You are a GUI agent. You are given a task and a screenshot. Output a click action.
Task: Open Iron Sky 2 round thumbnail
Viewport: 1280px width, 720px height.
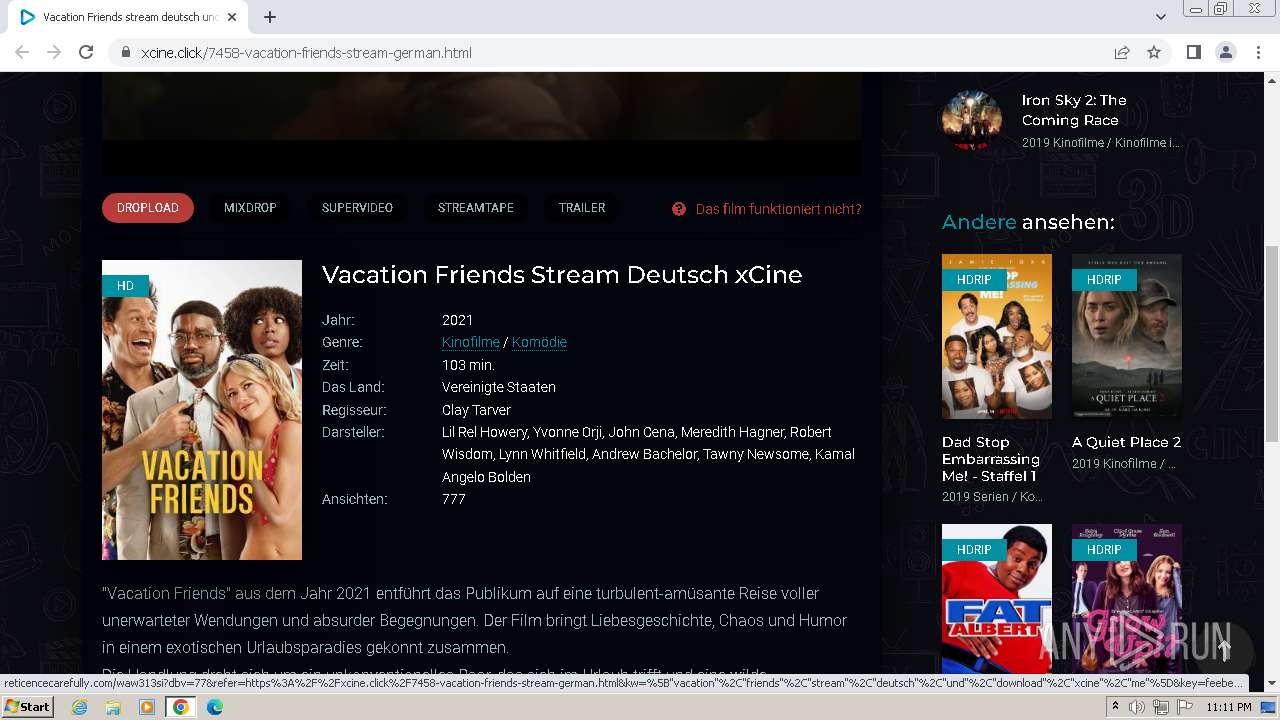(972, 120)
